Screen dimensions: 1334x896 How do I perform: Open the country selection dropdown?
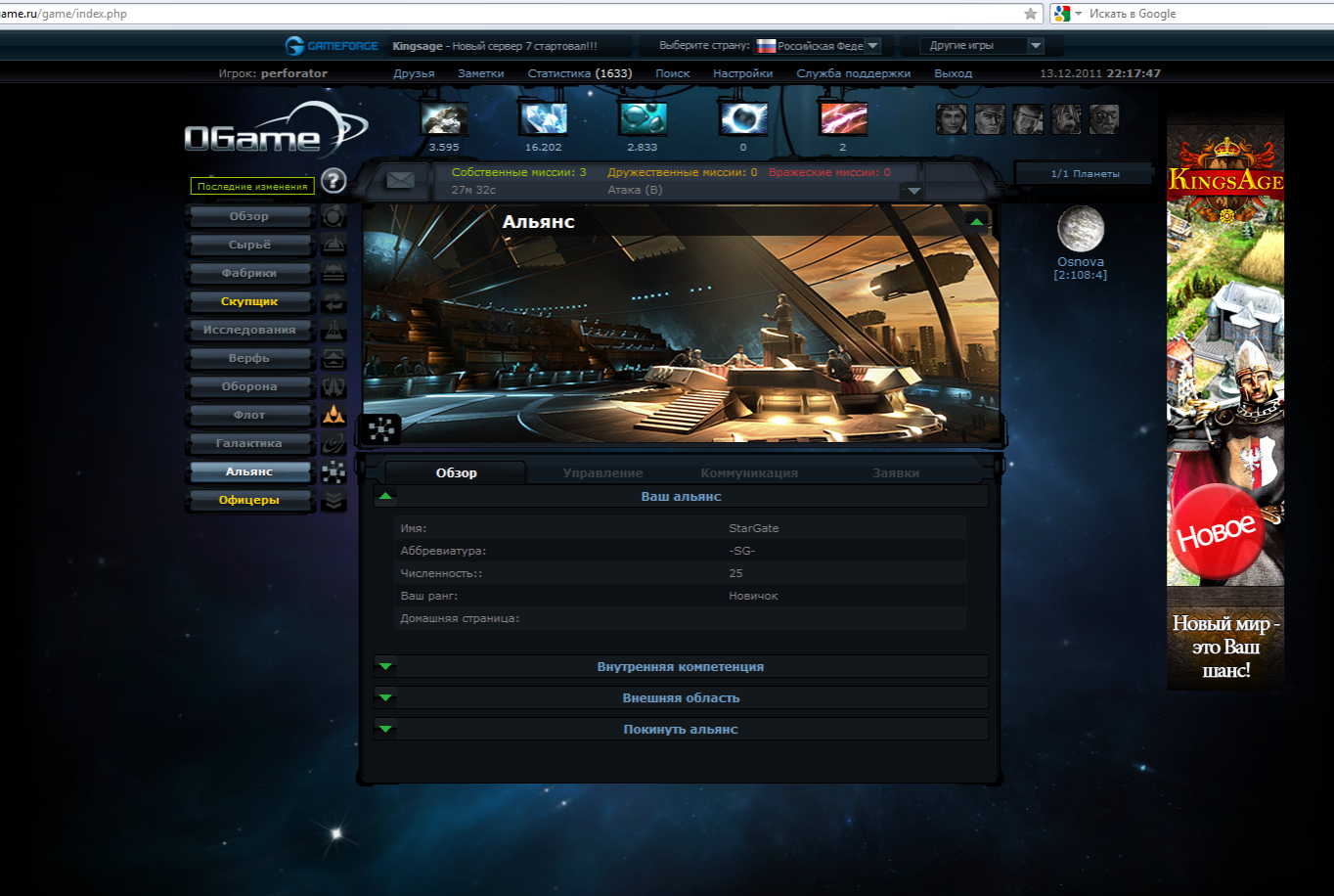point(872,46)
